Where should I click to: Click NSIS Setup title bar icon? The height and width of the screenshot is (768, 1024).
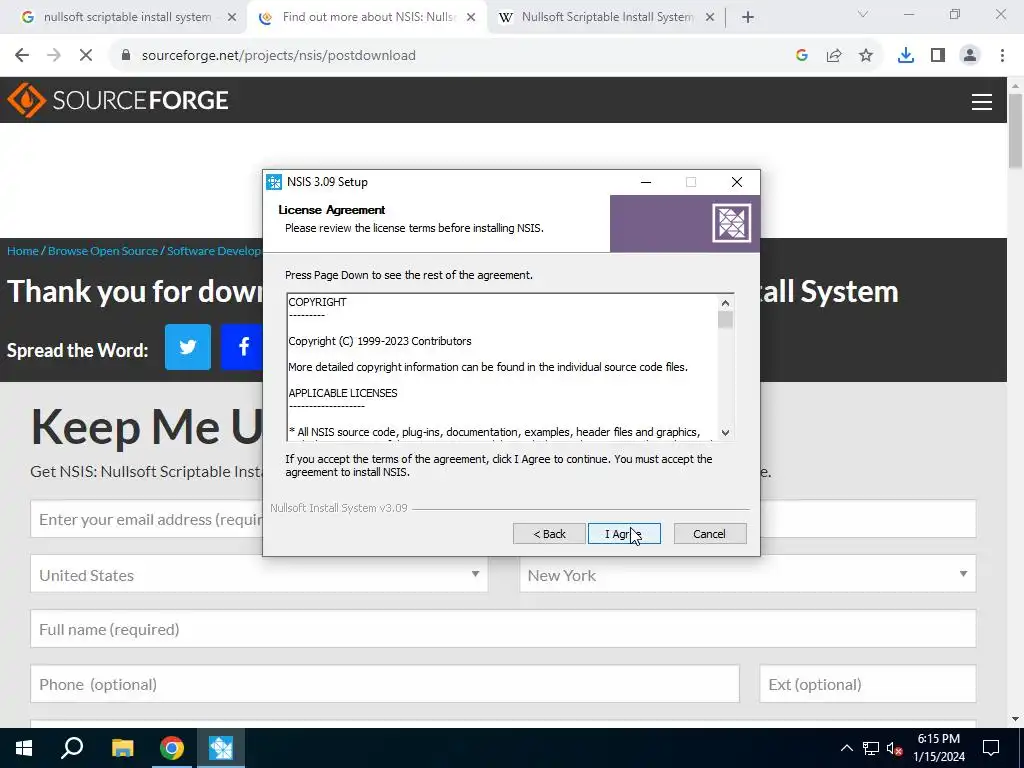pos(274,182)
